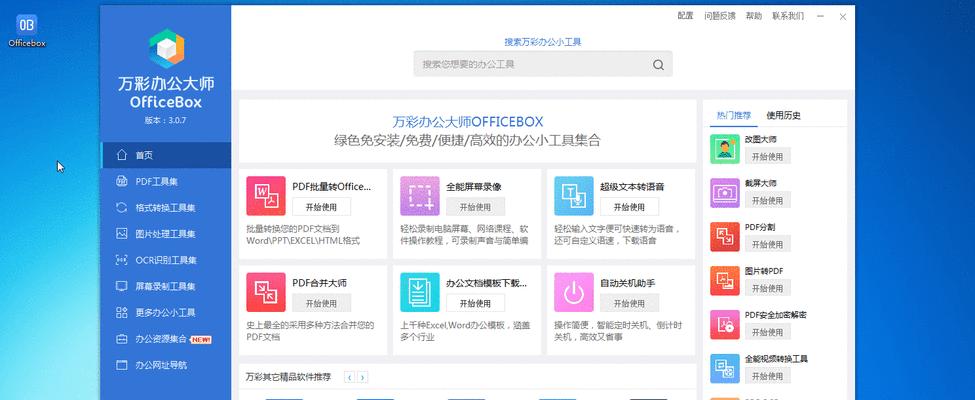Start using 超级文本转语音
Image resolution: width=975 pixels, height=400 pixels.
(x=629, y=207)
